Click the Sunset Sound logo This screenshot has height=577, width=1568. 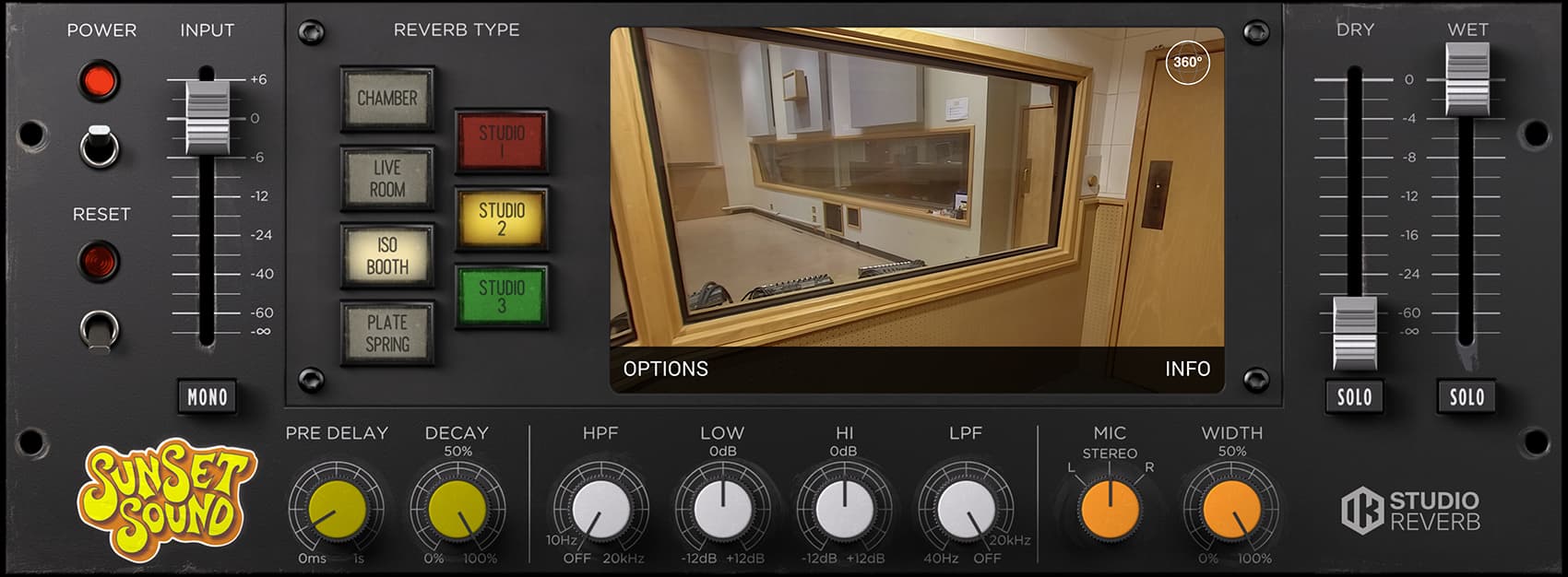point(166,500)
